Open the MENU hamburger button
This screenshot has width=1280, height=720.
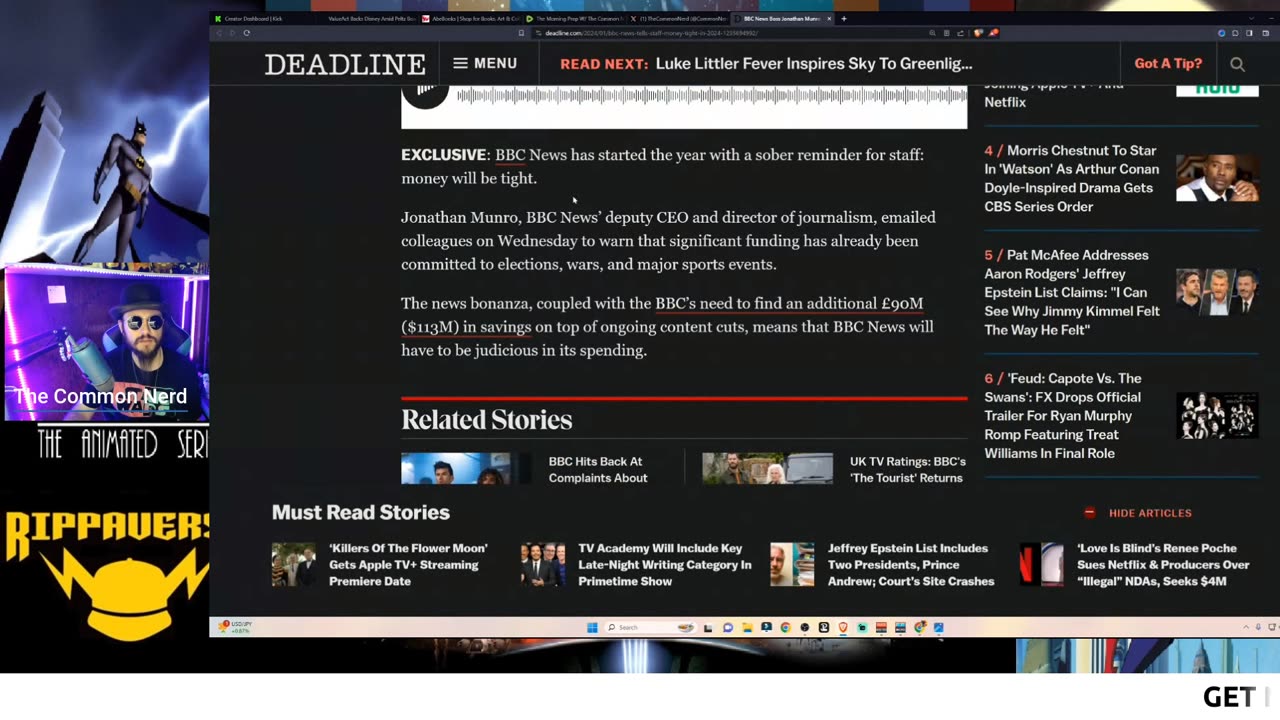[x=485, y=63]
